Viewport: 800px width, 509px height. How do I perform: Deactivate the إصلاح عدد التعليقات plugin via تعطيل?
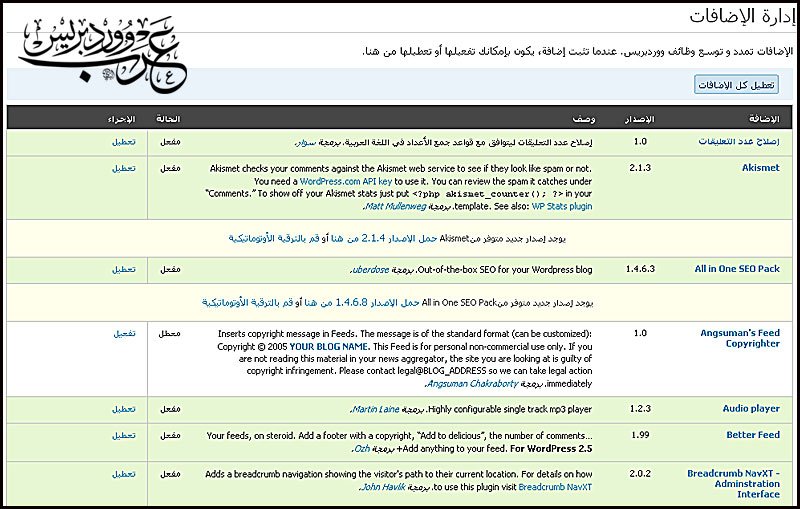(x=124, y=142)
